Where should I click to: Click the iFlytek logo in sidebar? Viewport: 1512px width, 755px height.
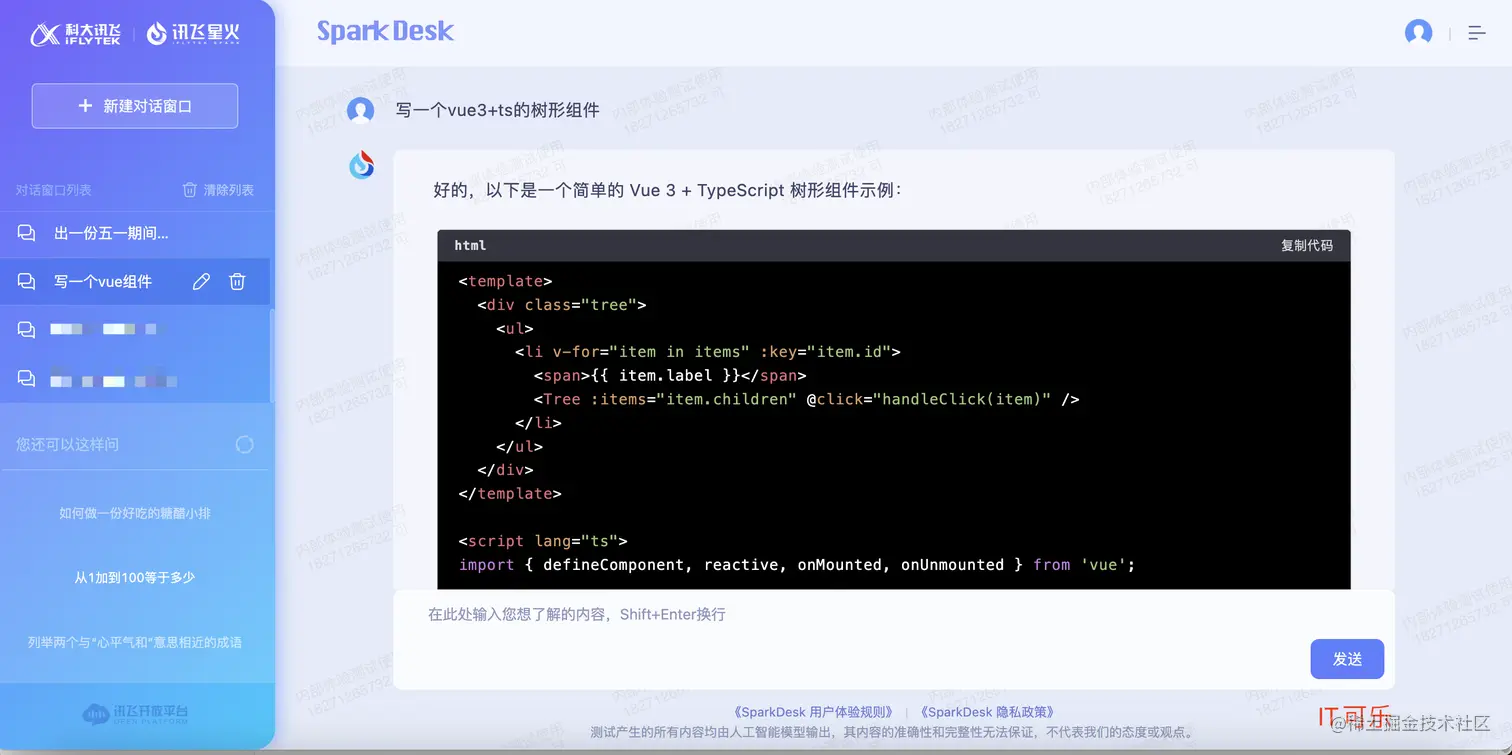point(76,34)
